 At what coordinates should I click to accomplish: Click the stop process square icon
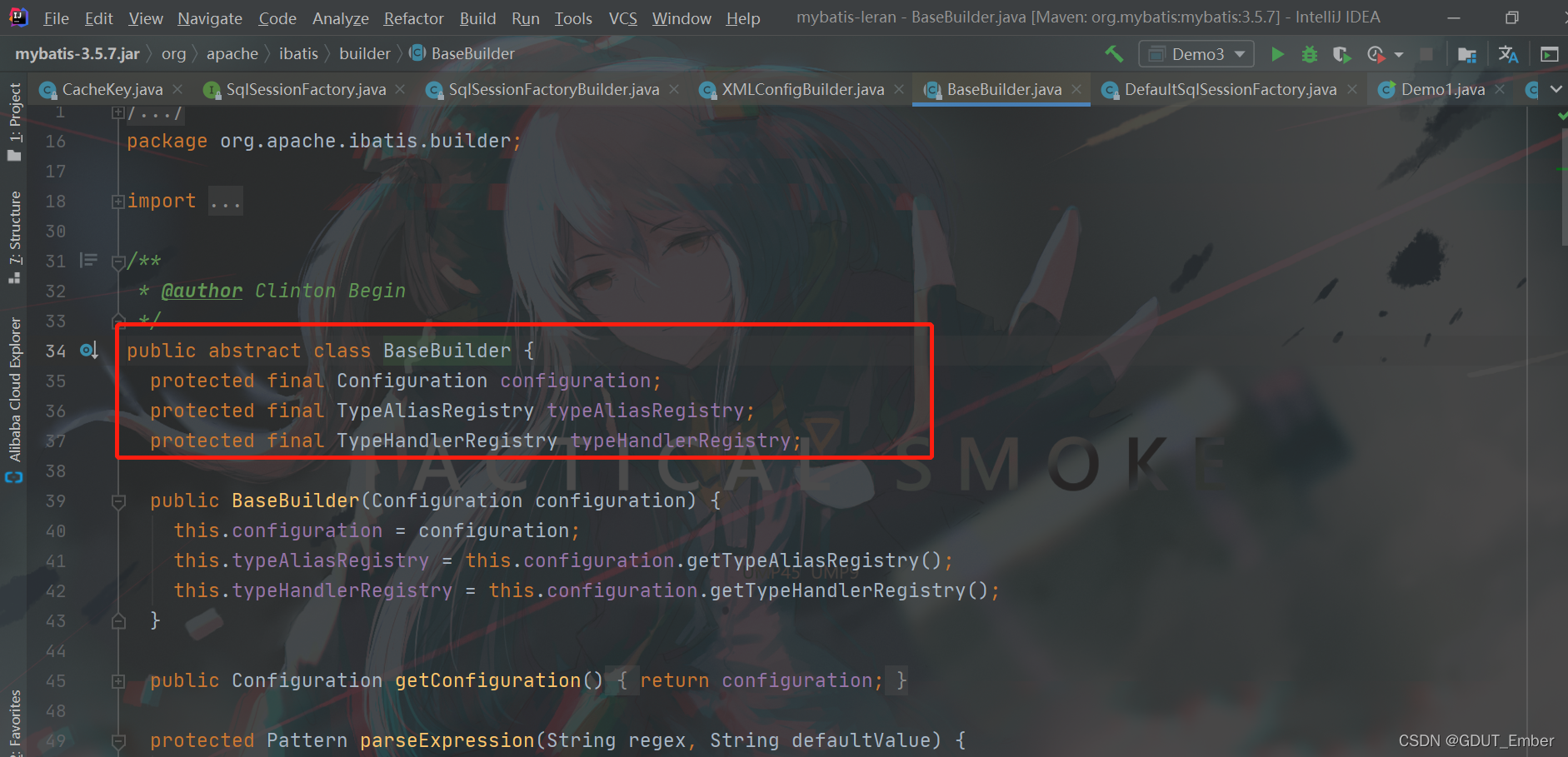1426,54
